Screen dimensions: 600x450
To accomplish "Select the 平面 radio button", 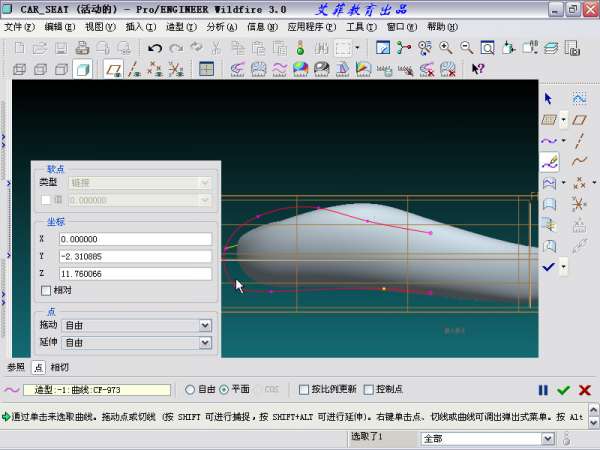I will (224, 390).
